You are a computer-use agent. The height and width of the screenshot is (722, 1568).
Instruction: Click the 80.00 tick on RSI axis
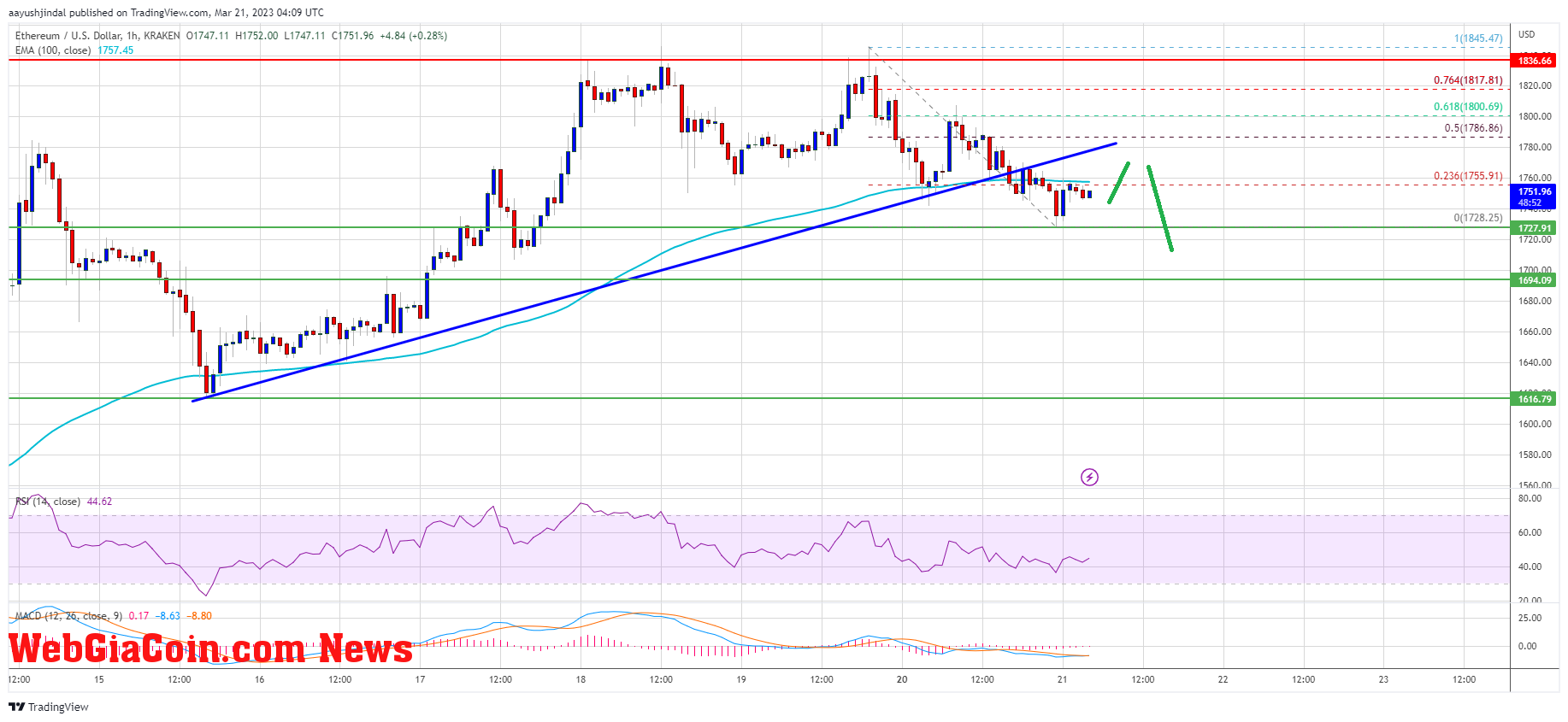1530,498
